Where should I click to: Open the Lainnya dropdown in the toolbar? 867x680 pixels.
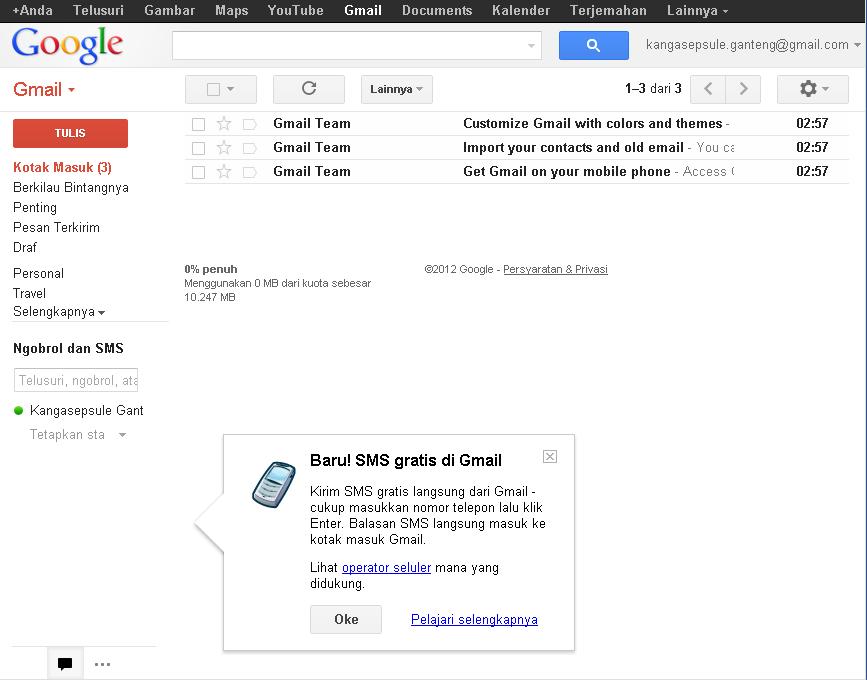click(394, 89)
